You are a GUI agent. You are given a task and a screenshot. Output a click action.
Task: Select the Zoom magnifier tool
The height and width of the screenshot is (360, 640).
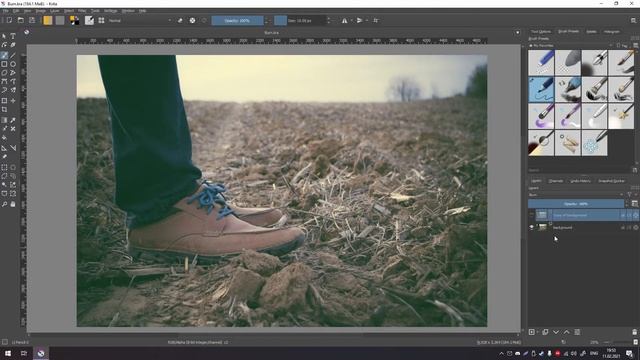4,204
